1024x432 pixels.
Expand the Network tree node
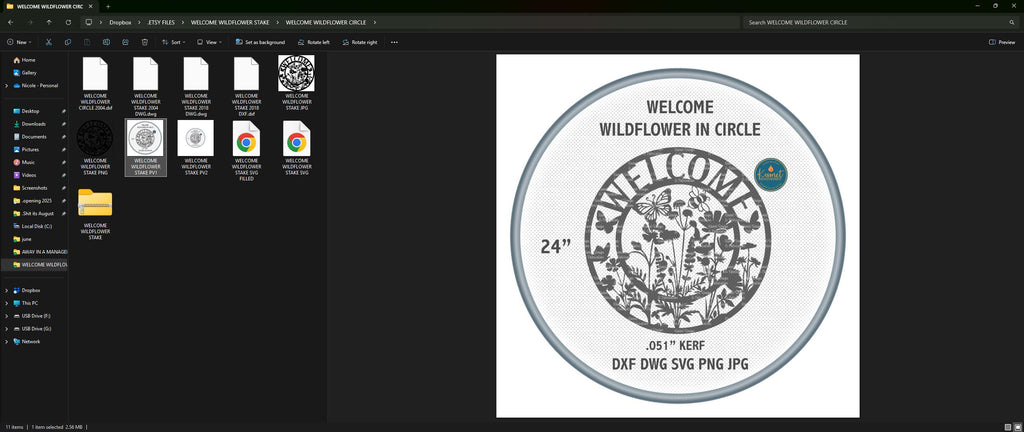pyautogui.click(x=7, y=342)
